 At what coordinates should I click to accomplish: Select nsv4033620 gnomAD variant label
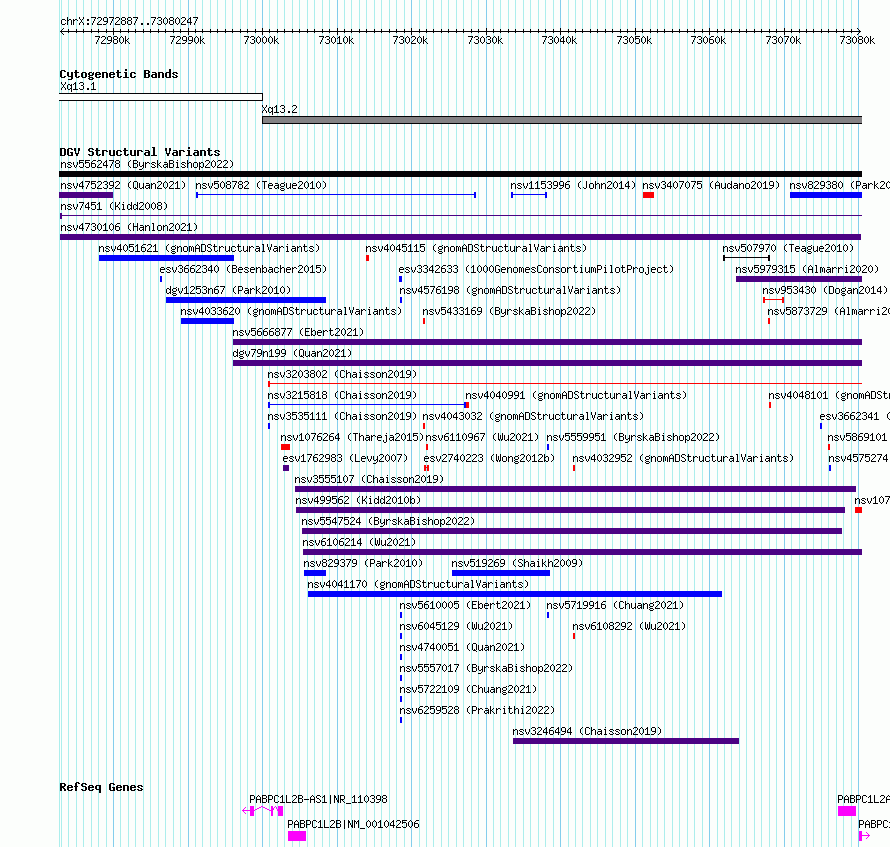pos(291,312)
